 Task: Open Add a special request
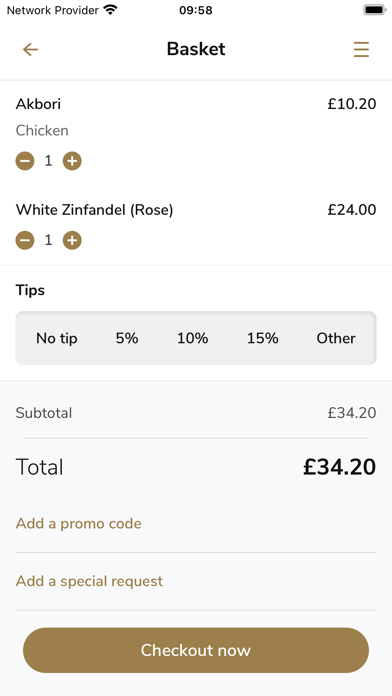(x=89, y=581)
